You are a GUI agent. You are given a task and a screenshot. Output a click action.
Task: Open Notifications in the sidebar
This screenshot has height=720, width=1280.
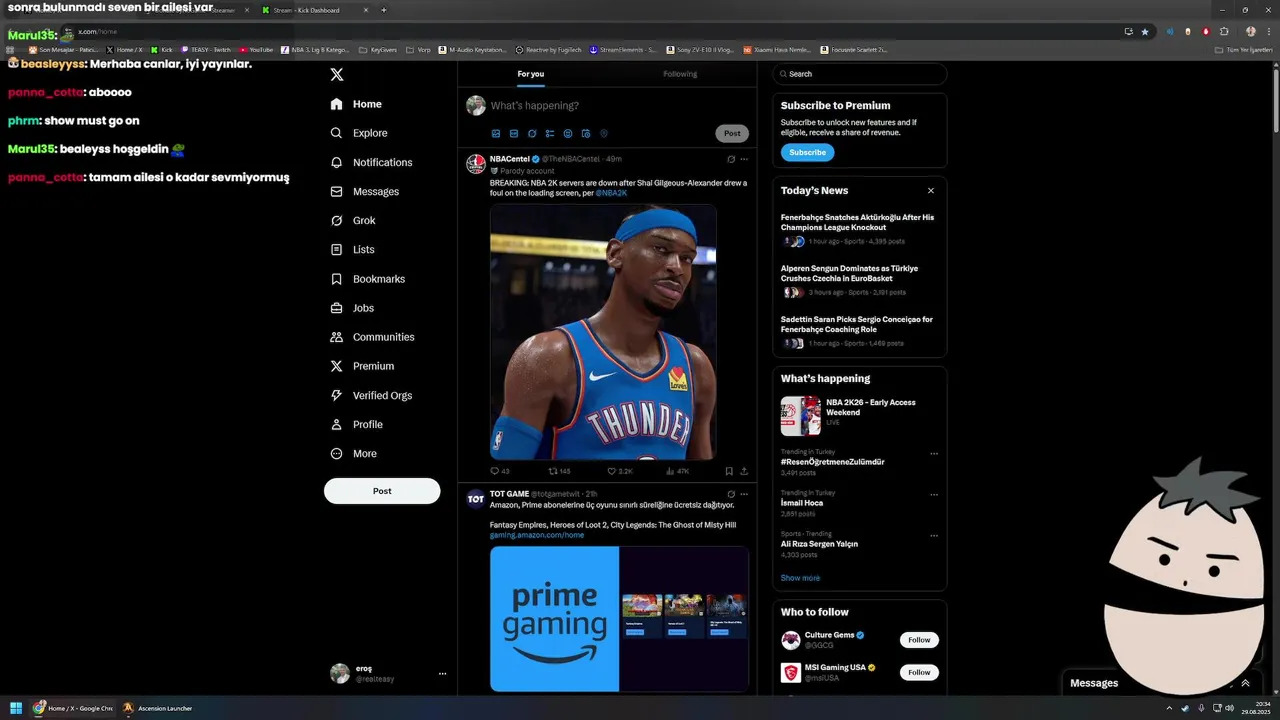click(371, 162)
